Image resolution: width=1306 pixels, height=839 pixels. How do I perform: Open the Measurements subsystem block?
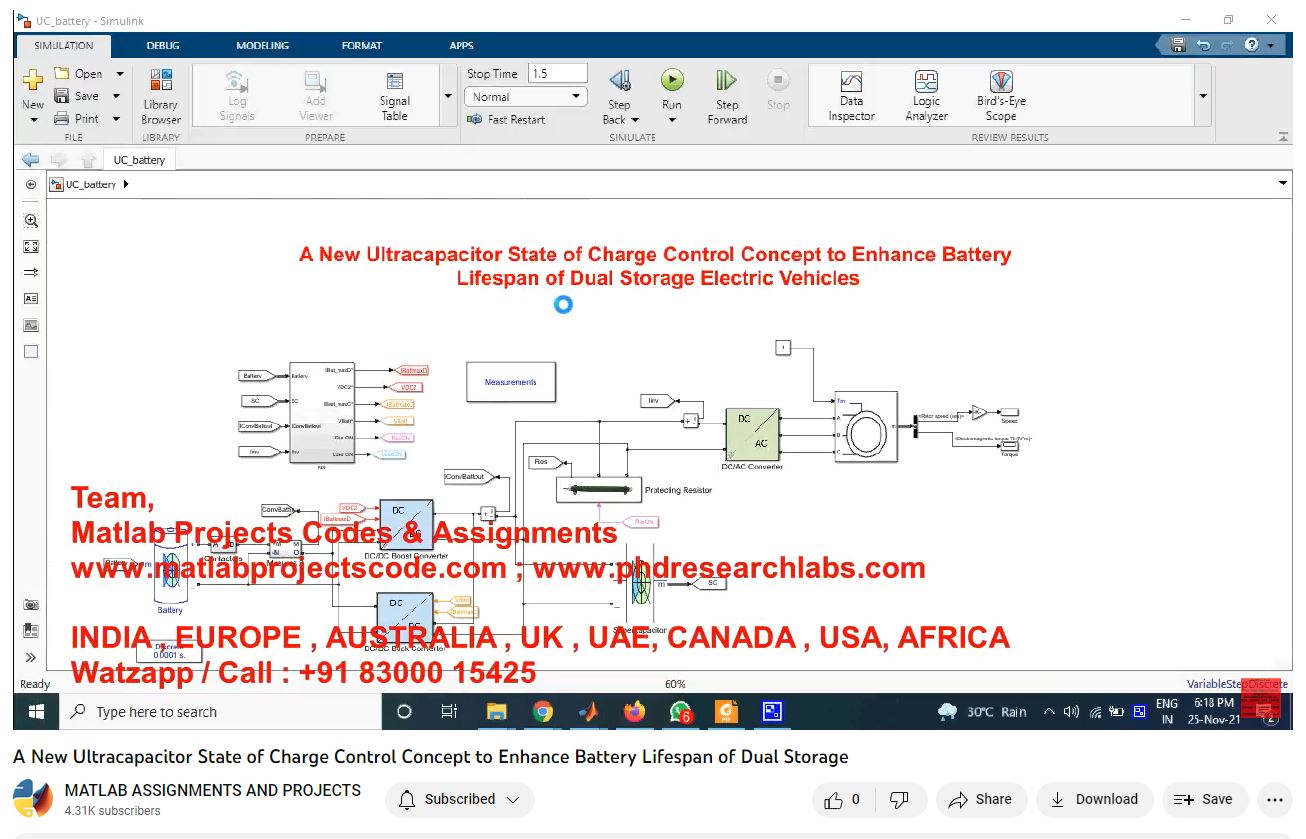pyautogui.click(x=511, y=382)
